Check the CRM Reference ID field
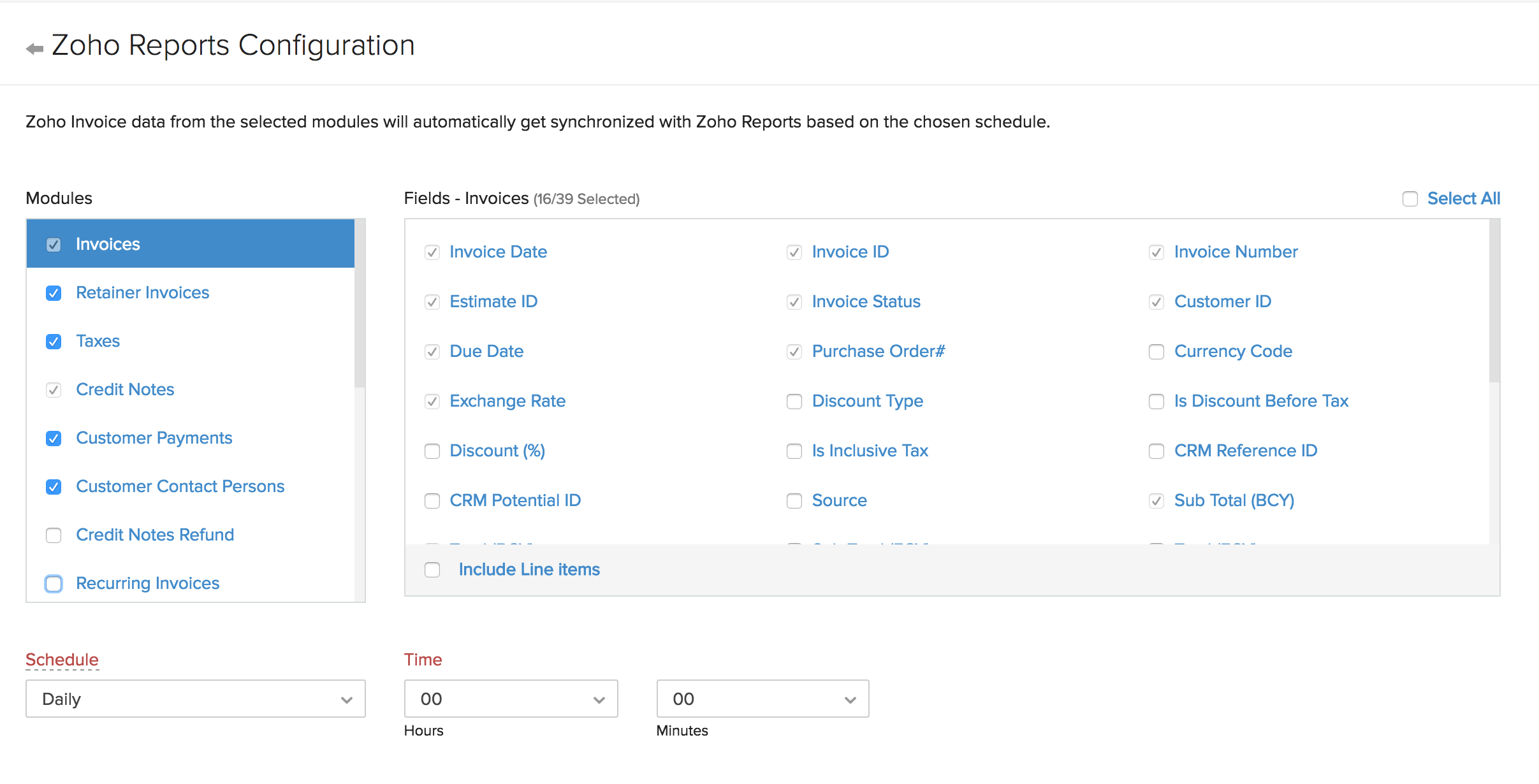 (x=1156, y=451)
